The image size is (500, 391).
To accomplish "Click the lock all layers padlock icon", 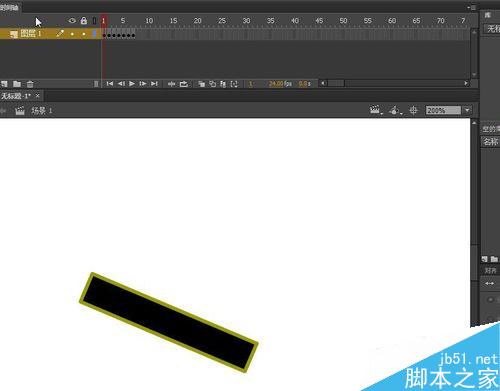I will coord(84,21).
